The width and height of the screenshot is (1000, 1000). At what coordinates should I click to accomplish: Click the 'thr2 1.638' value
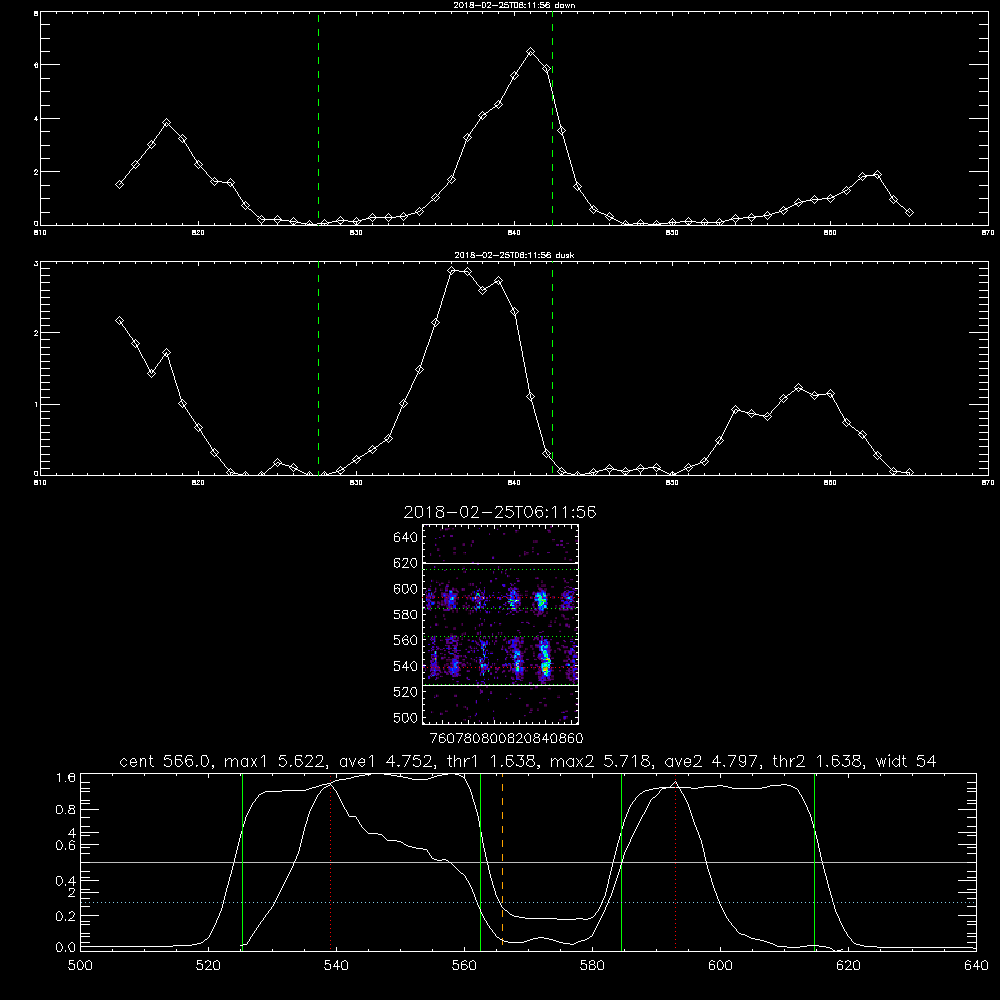817,761
